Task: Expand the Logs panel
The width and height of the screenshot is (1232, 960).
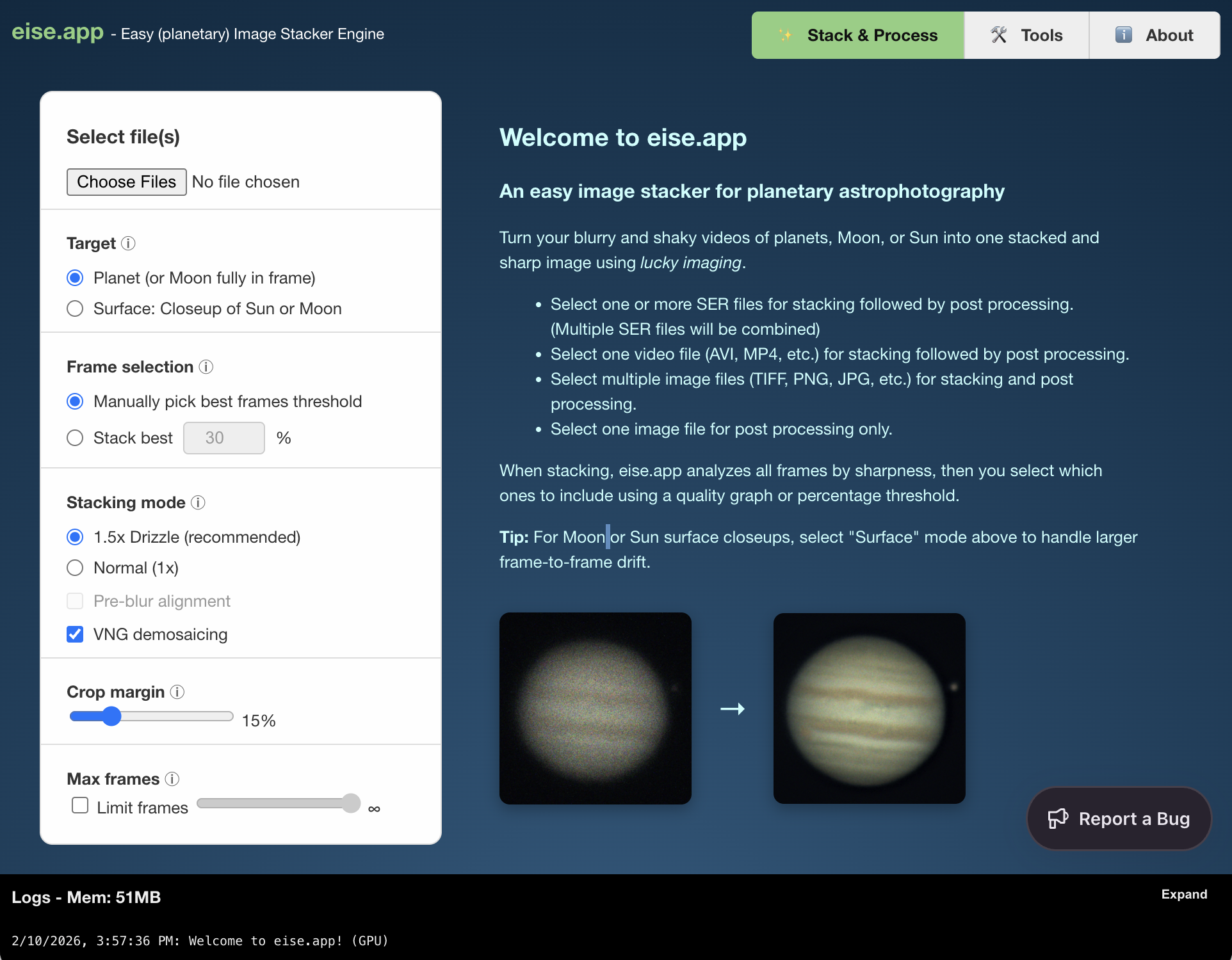Action: [x=1183, y=894]
